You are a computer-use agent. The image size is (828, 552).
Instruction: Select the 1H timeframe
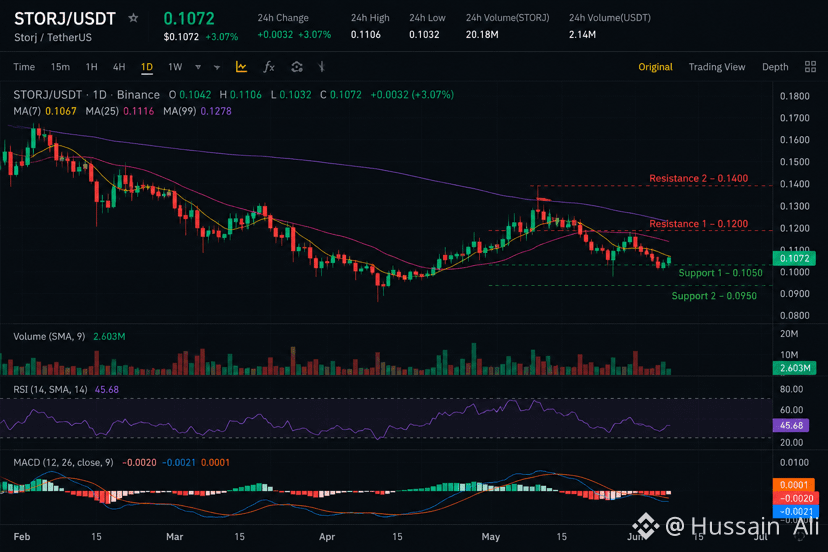pyautogui.click(x=91, y=67)
